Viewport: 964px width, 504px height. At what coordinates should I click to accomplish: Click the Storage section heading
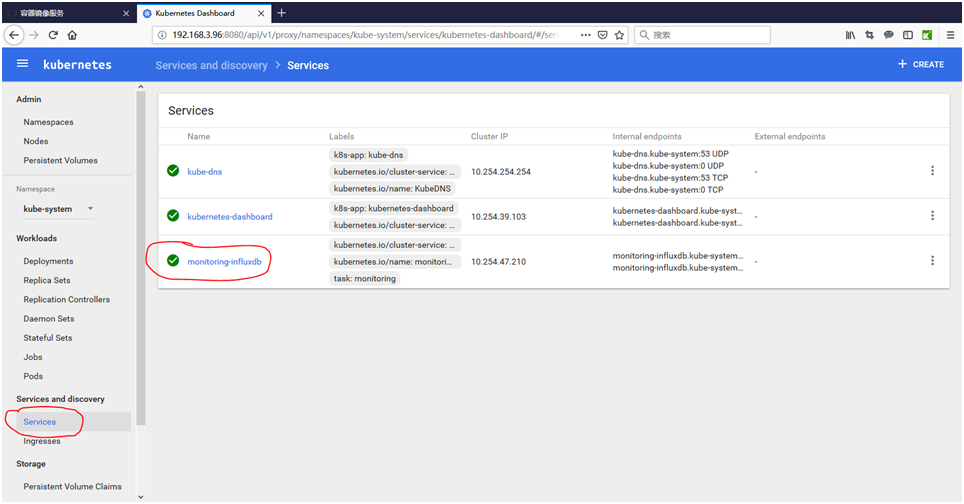tap(31, 463)
